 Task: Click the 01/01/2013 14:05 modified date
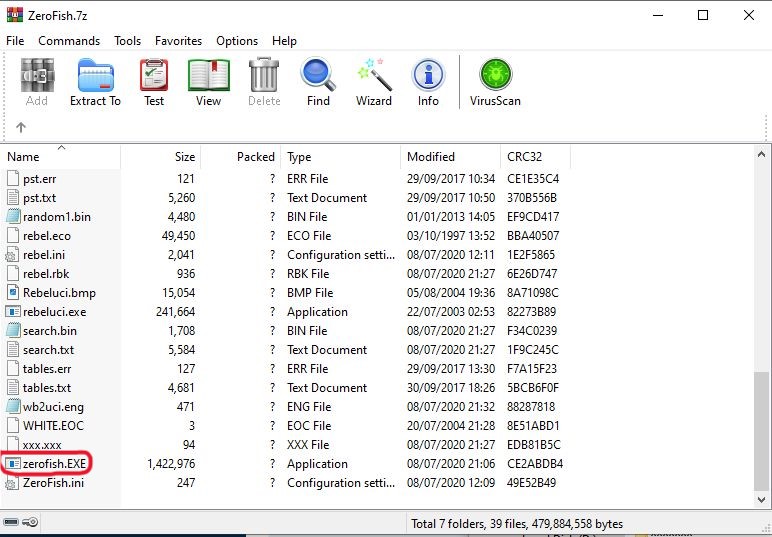point(451,217)
